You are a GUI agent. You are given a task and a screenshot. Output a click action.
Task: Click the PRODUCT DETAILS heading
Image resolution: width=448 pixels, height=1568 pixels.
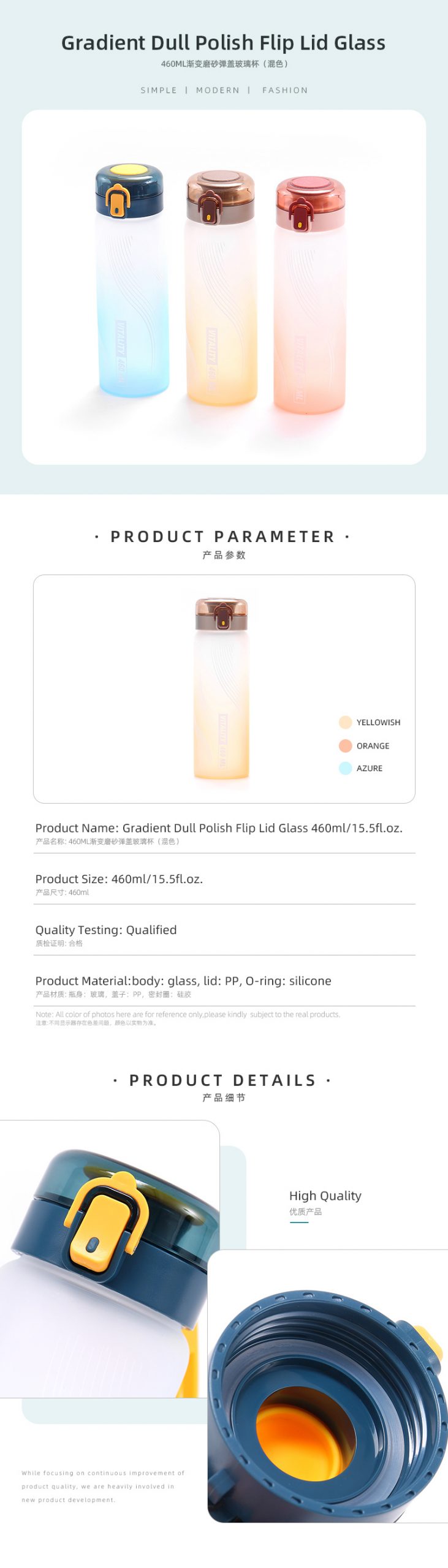[223, 1080]
